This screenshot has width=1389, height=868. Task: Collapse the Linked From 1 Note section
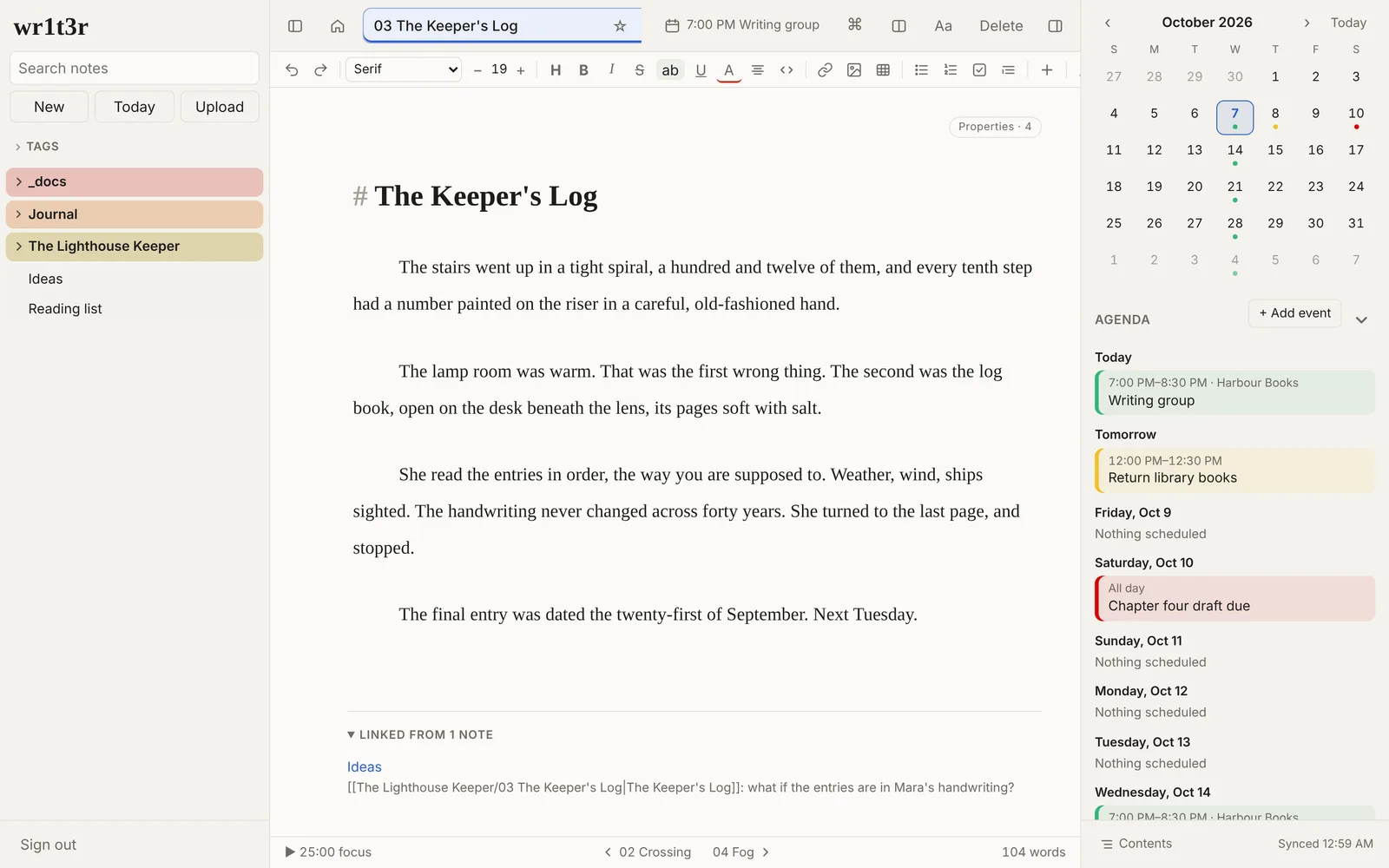click(x=420, y=734)
